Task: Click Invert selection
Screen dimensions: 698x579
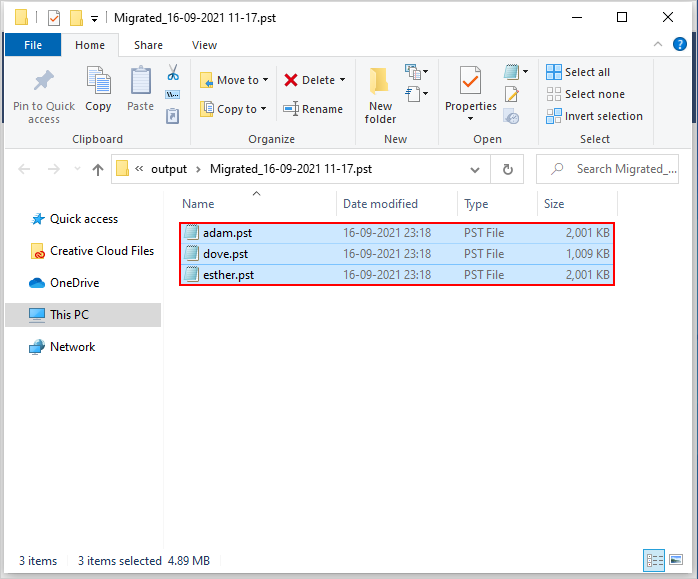Action: (x=594, y=116)
